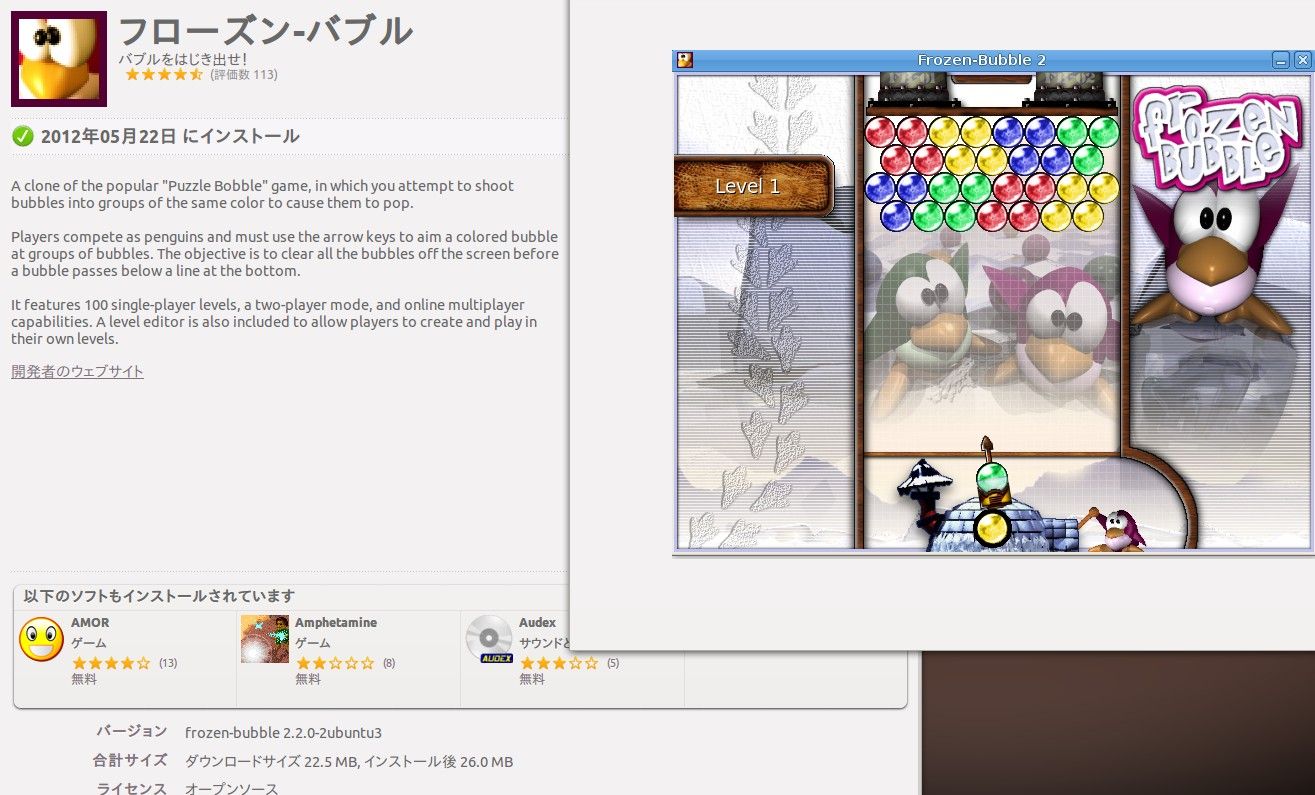Click the yellow next bubble below launcher
Viewport: 1315px width, 795px height.
point(993,526)
